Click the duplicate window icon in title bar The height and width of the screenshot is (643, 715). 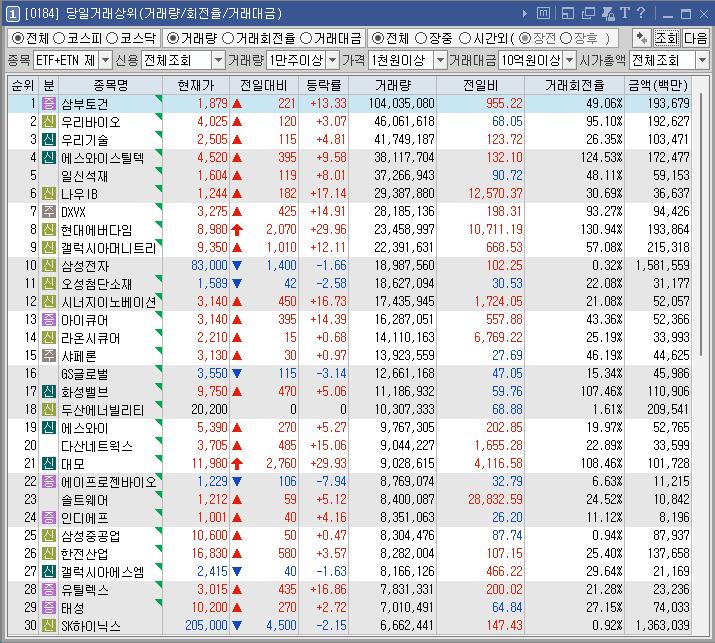click(x=588, y=13)
